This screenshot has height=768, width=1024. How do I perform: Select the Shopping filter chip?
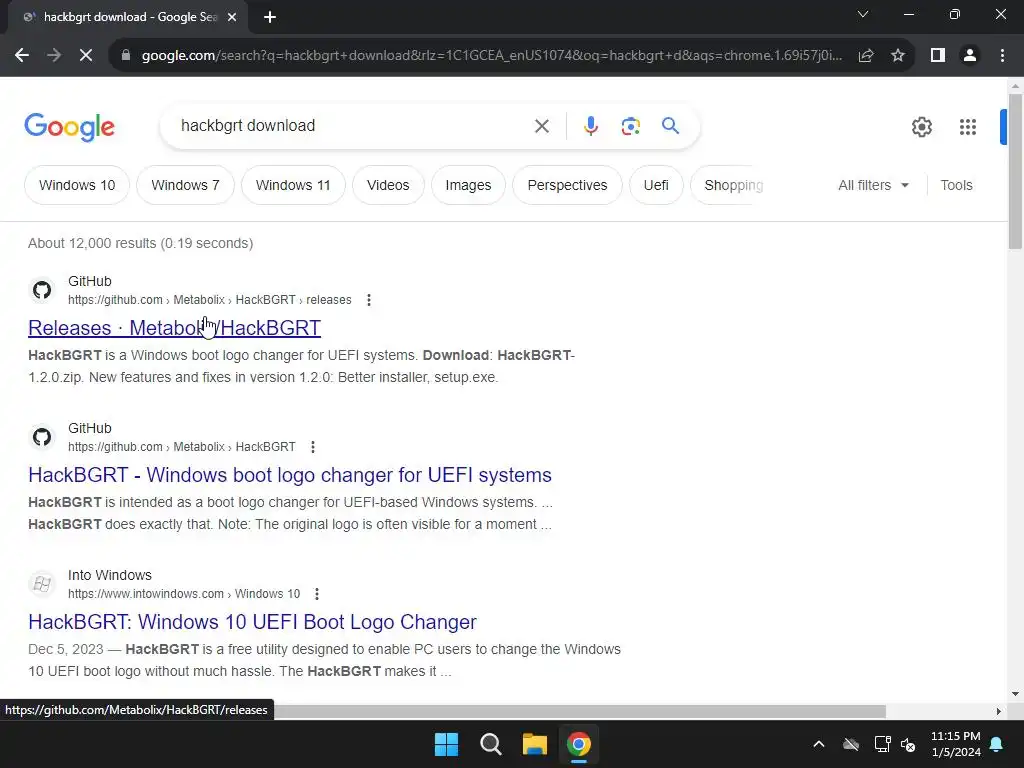coord(727,185)
